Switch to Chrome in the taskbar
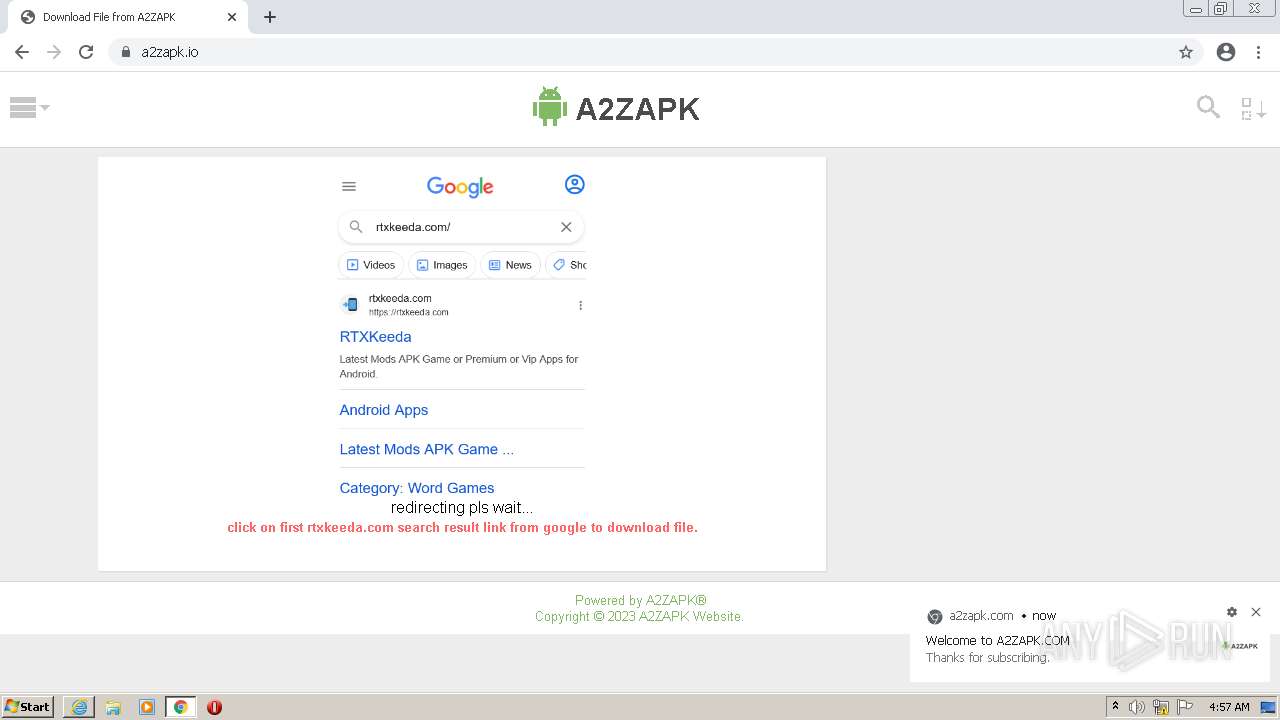Image resolution: width=1280 pixels, height=720 pixels. pos(180,707)
